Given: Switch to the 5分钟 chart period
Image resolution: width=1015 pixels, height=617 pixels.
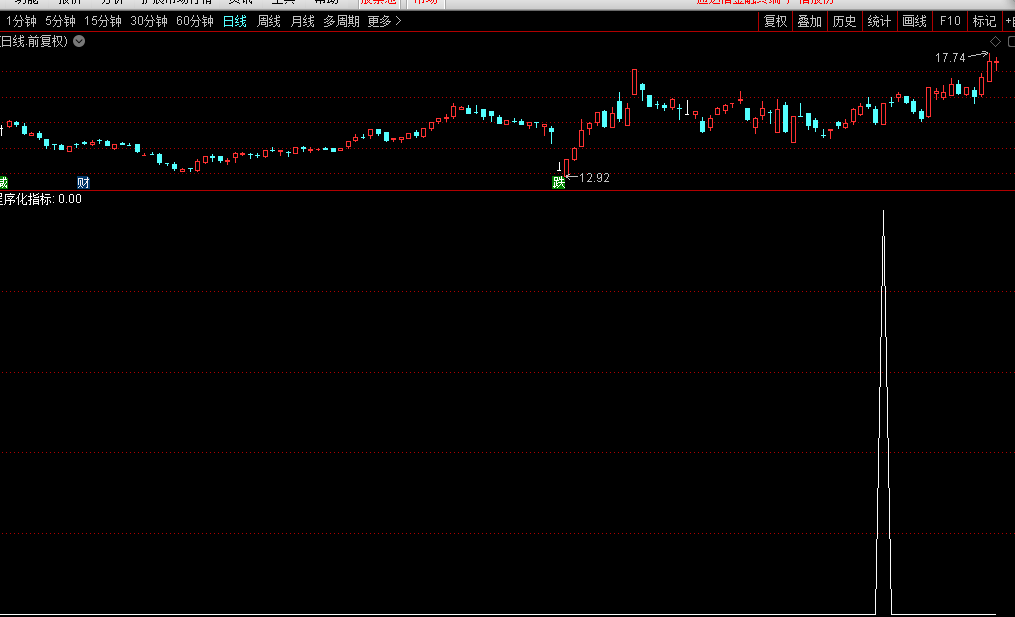Looking at the screenshot, I should pyautogui.click(x=60, y=21).
